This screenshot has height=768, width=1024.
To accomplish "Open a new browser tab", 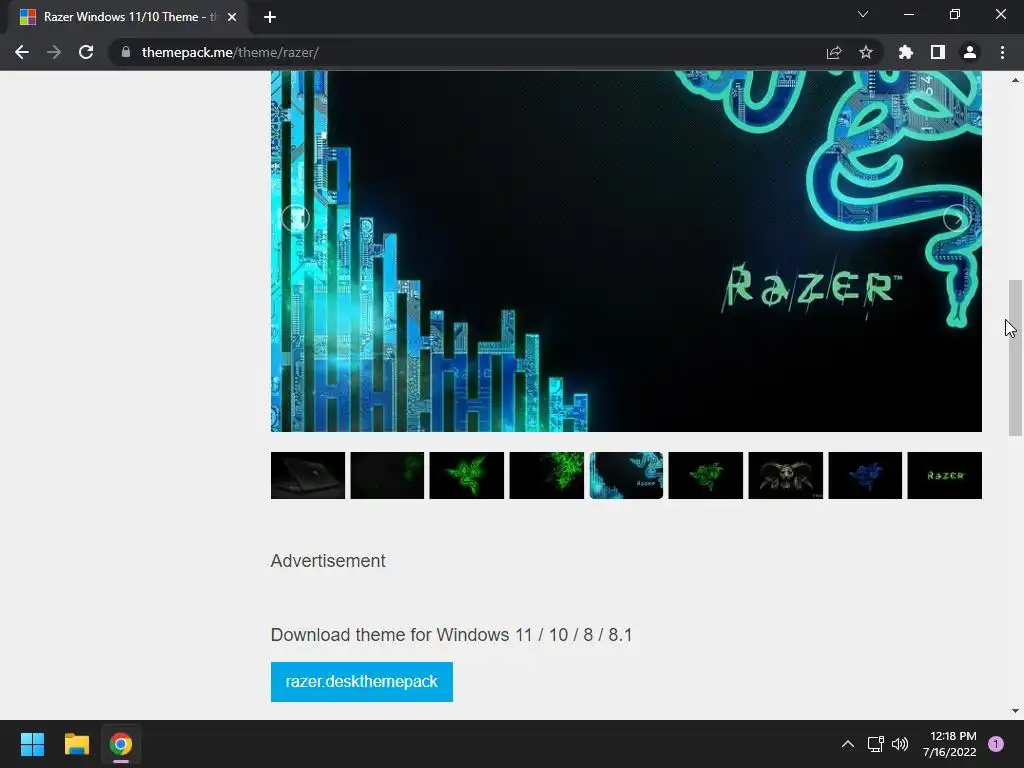I will 270,17.
